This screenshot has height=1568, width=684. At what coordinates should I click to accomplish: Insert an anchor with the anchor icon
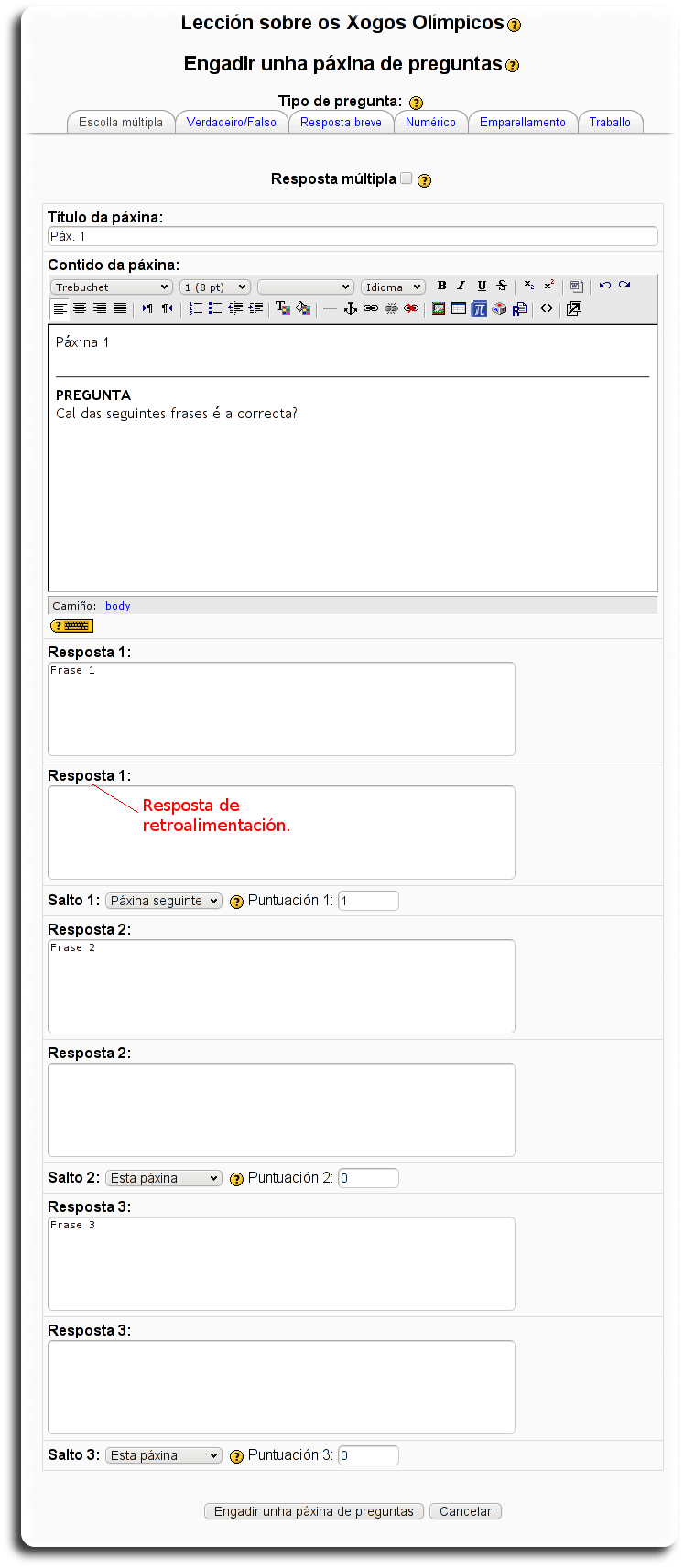[350, 308]
